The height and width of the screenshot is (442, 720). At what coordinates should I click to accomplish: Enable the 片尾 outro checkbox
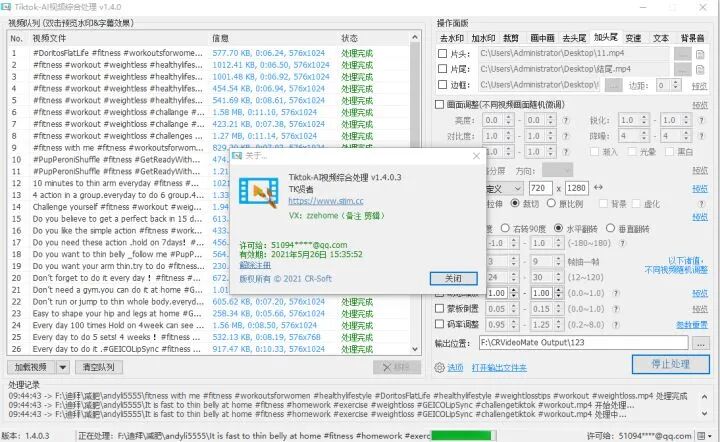pyautogui.click(x=442, y=69)
